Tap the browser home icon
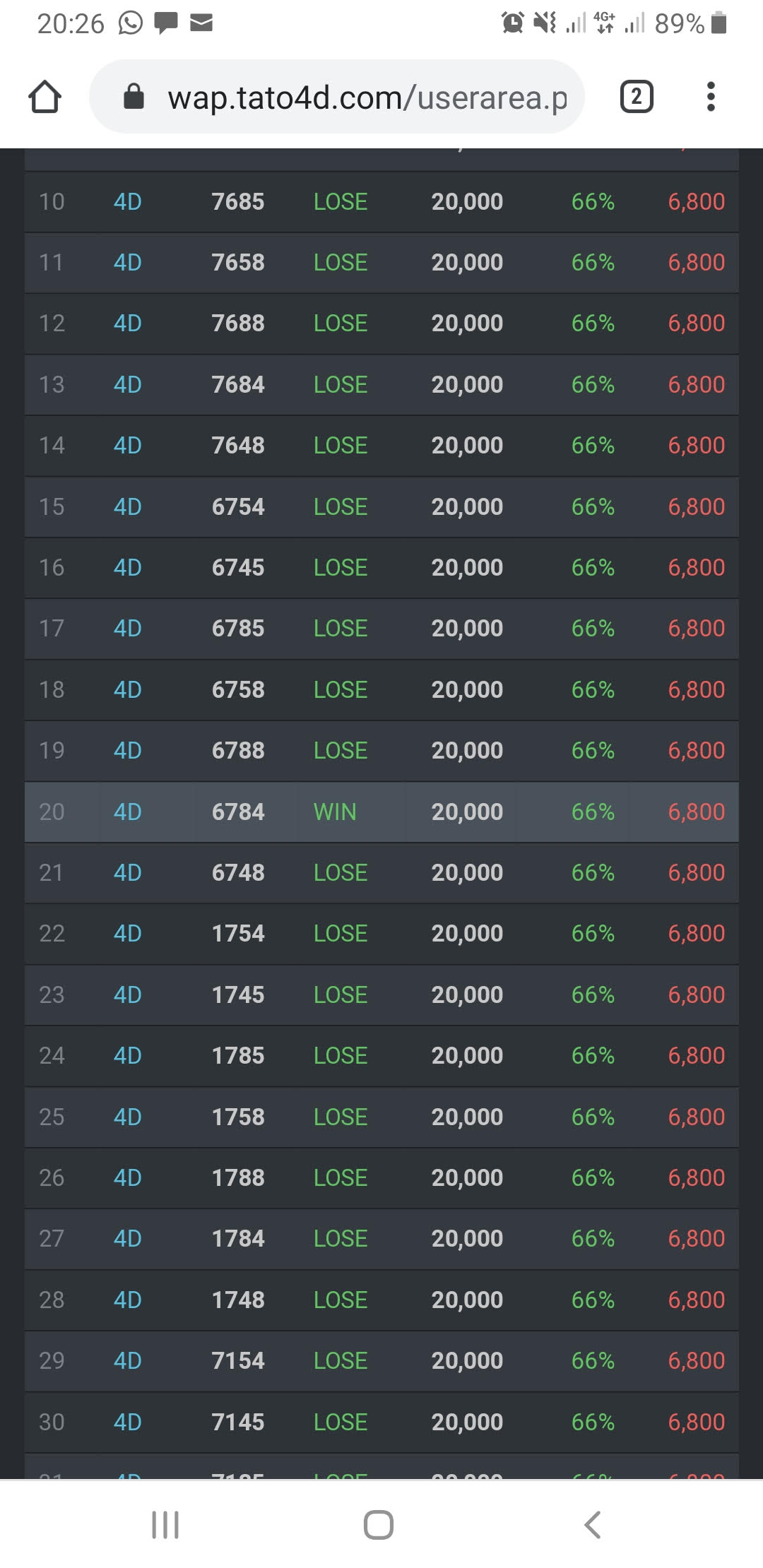The height and width of the screenshot is (1568, 763). tap(45, 97)
